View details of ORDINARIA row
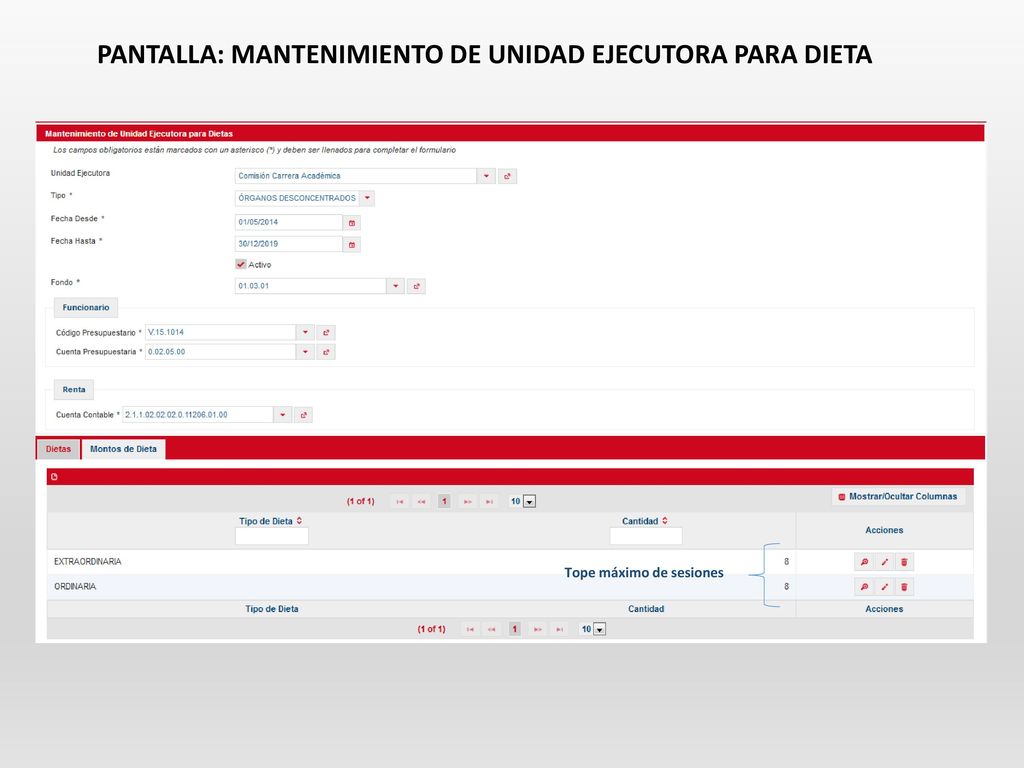 [864, 586]
